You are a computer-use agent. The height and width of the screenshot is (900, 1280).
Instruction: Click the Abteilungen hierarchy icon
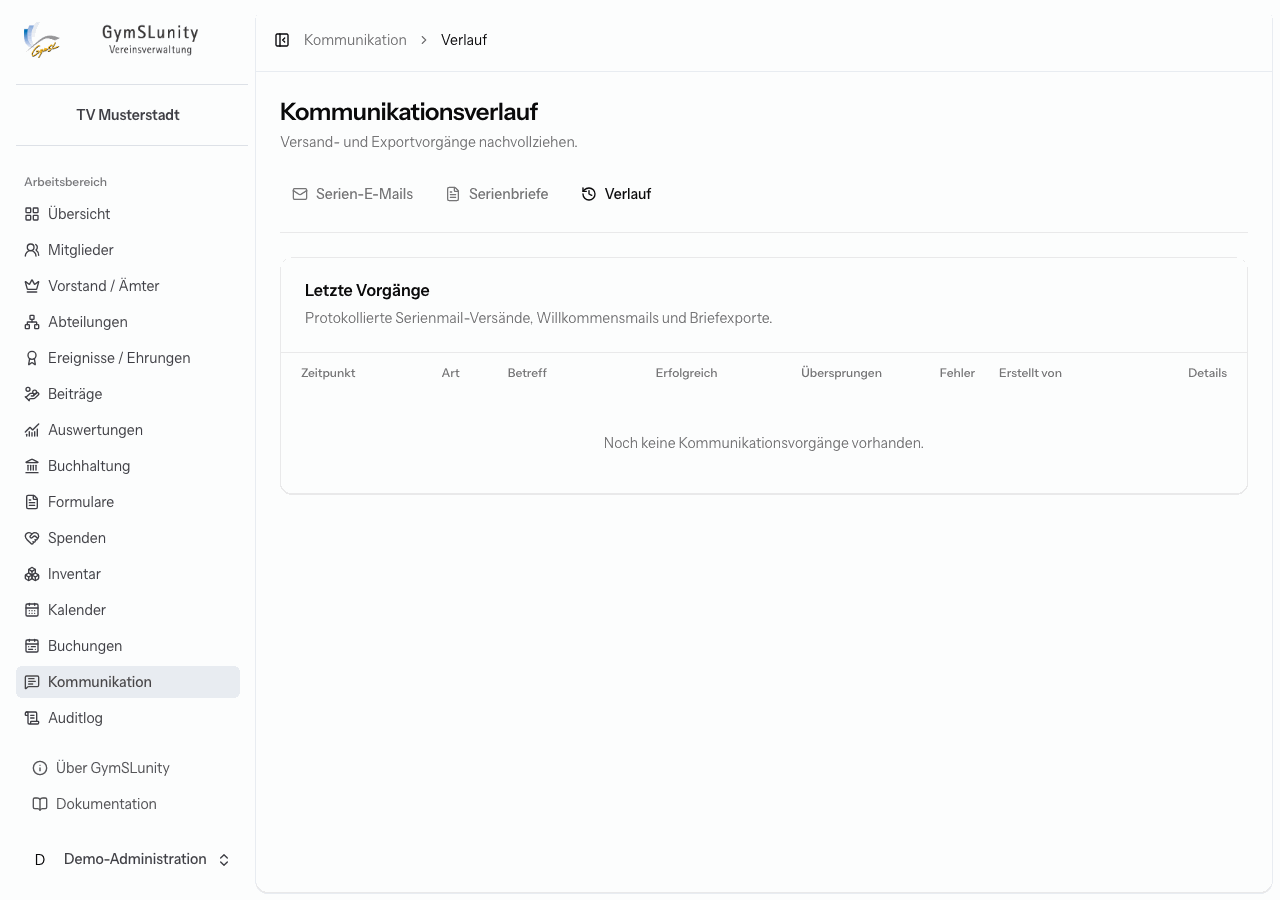[32, 322]
